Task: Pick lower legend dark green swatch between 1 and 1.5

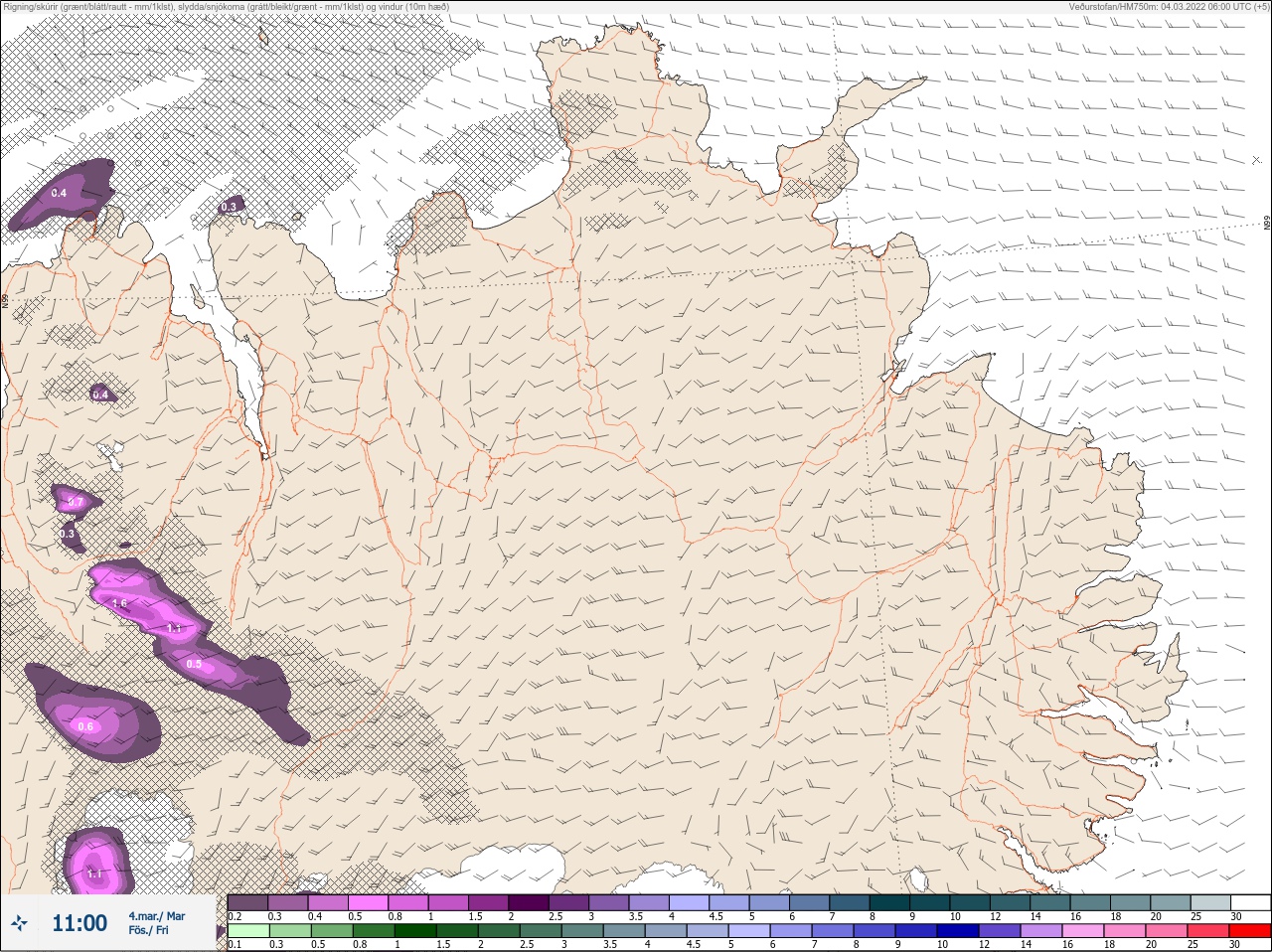Action: pos(415,930)
